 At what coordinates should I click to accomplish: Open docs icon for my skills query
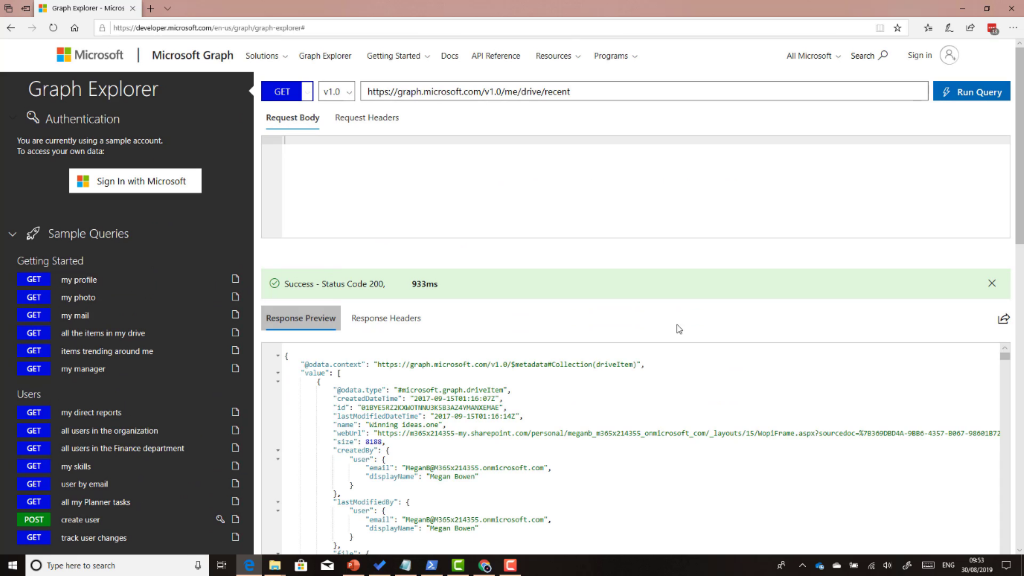click(x=235, y=466)
